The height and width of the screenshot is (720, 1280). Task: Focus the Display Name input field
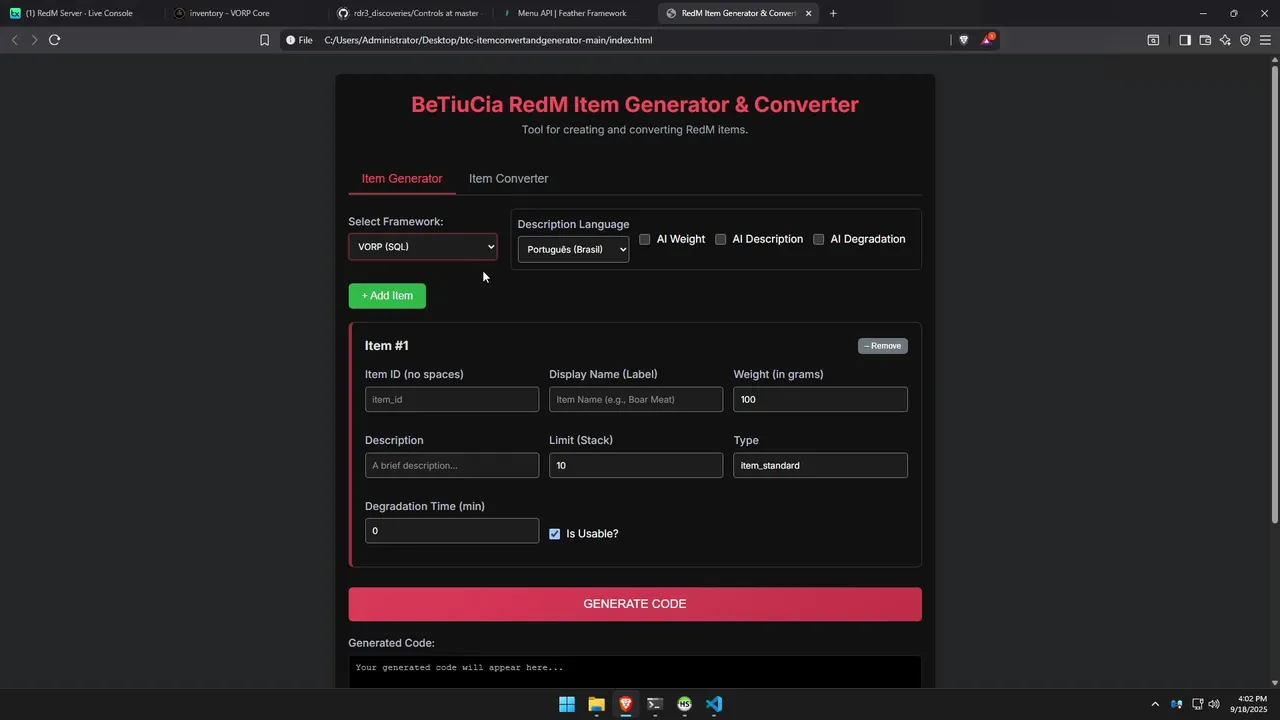click(x=636, y=399)
